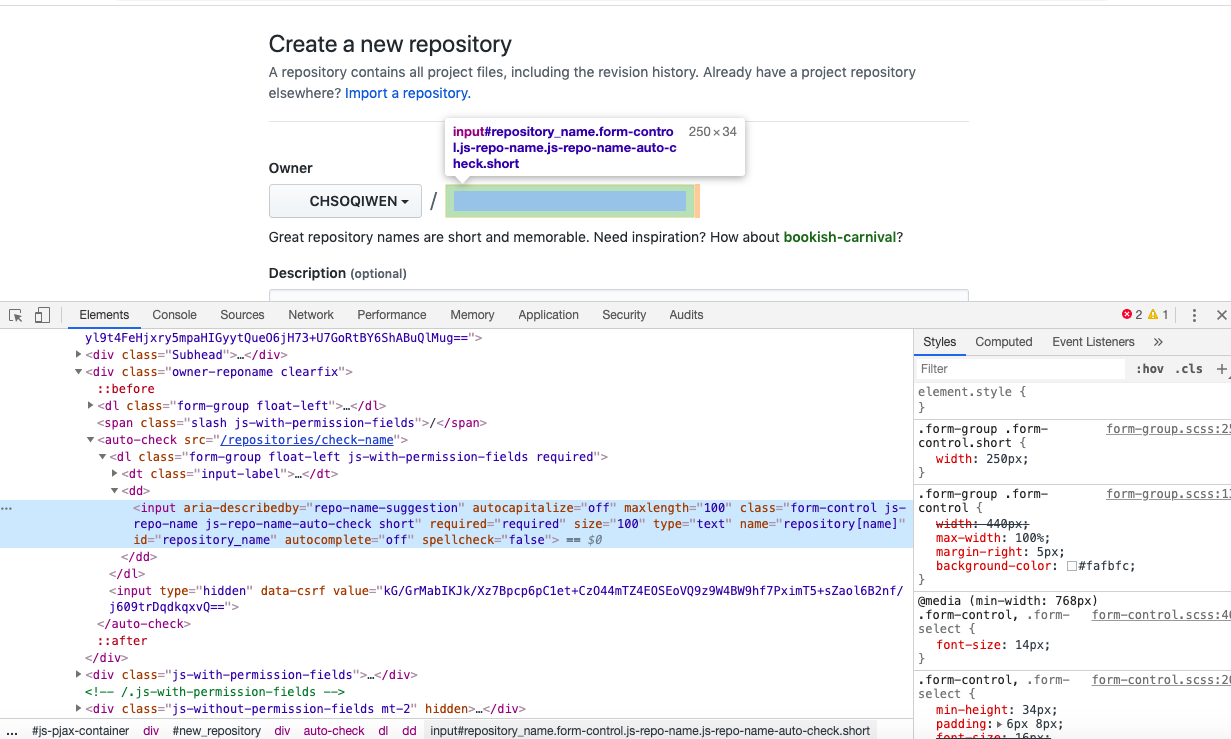Click the auto-check breadcrumb
The image size is (1231, 739).
pos(334,731)
